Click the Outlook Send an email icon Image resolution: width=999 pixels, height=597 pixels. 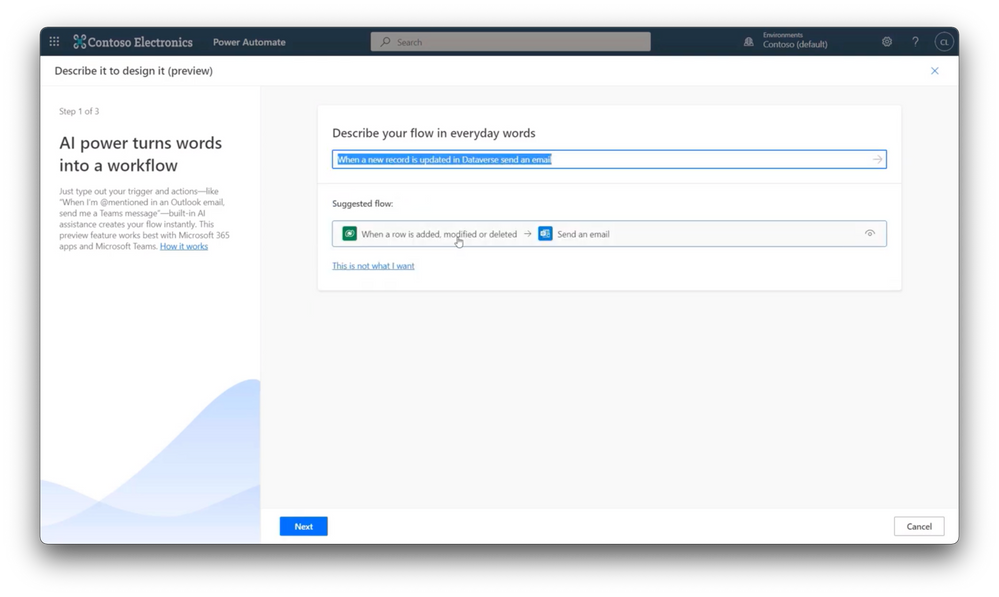point(545,234)
